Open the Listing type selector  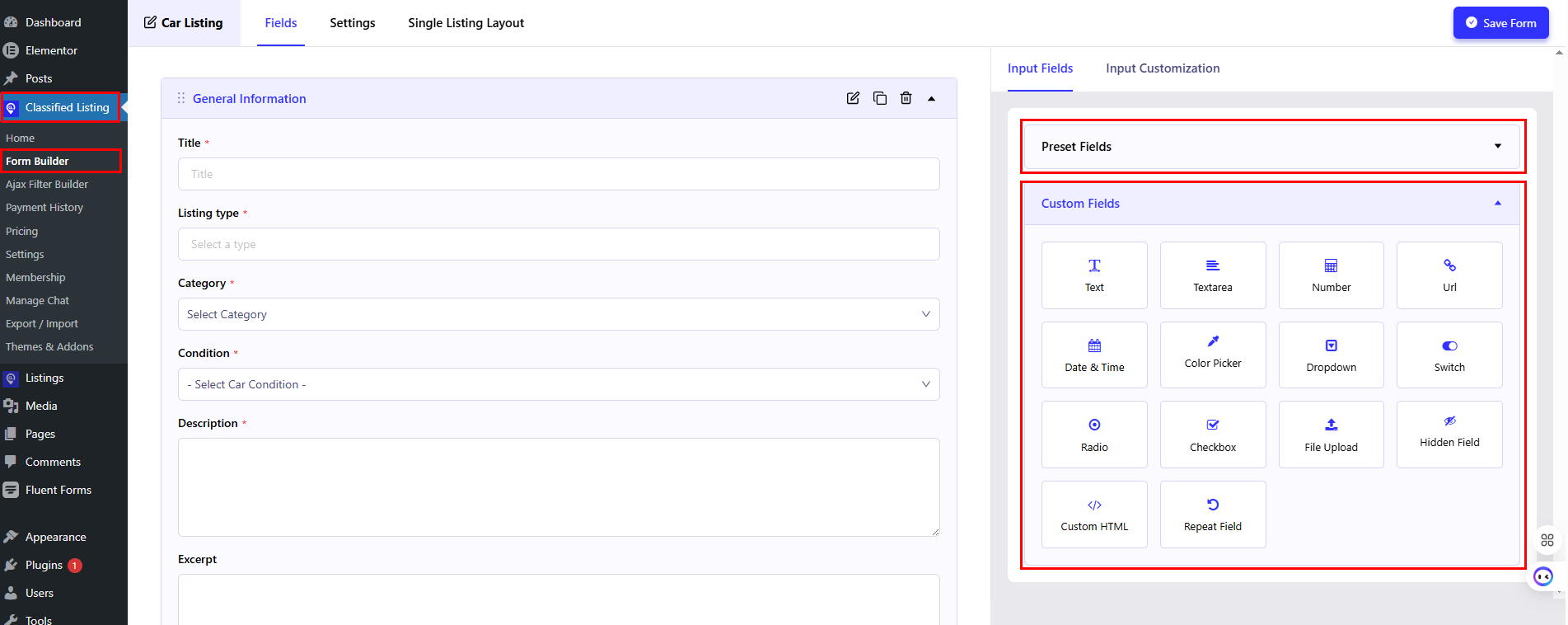tap(559, 244)
